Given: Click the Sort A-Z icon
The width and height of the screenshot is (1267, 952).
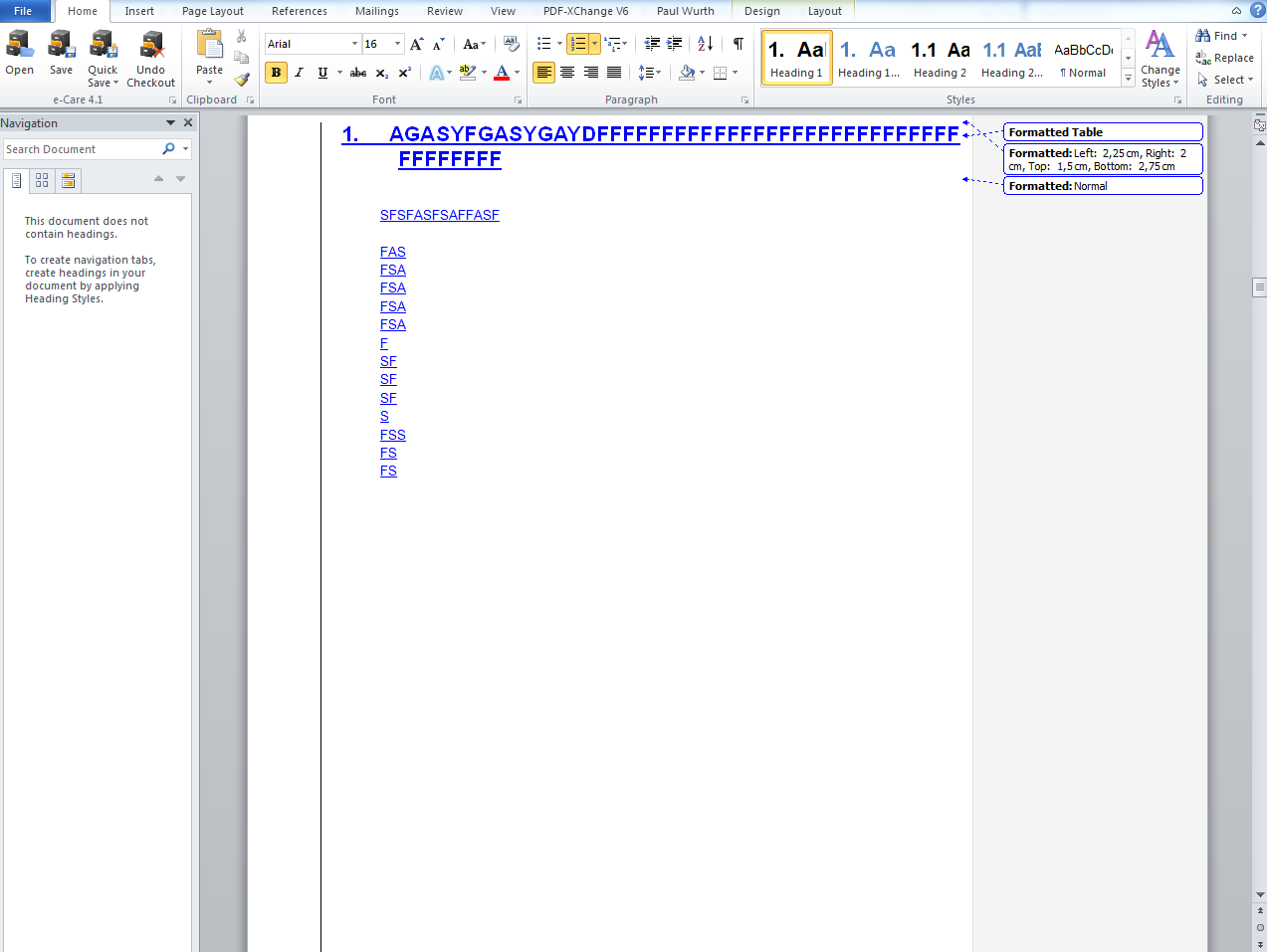Looking at the screenshot, I should pos(705,44).
